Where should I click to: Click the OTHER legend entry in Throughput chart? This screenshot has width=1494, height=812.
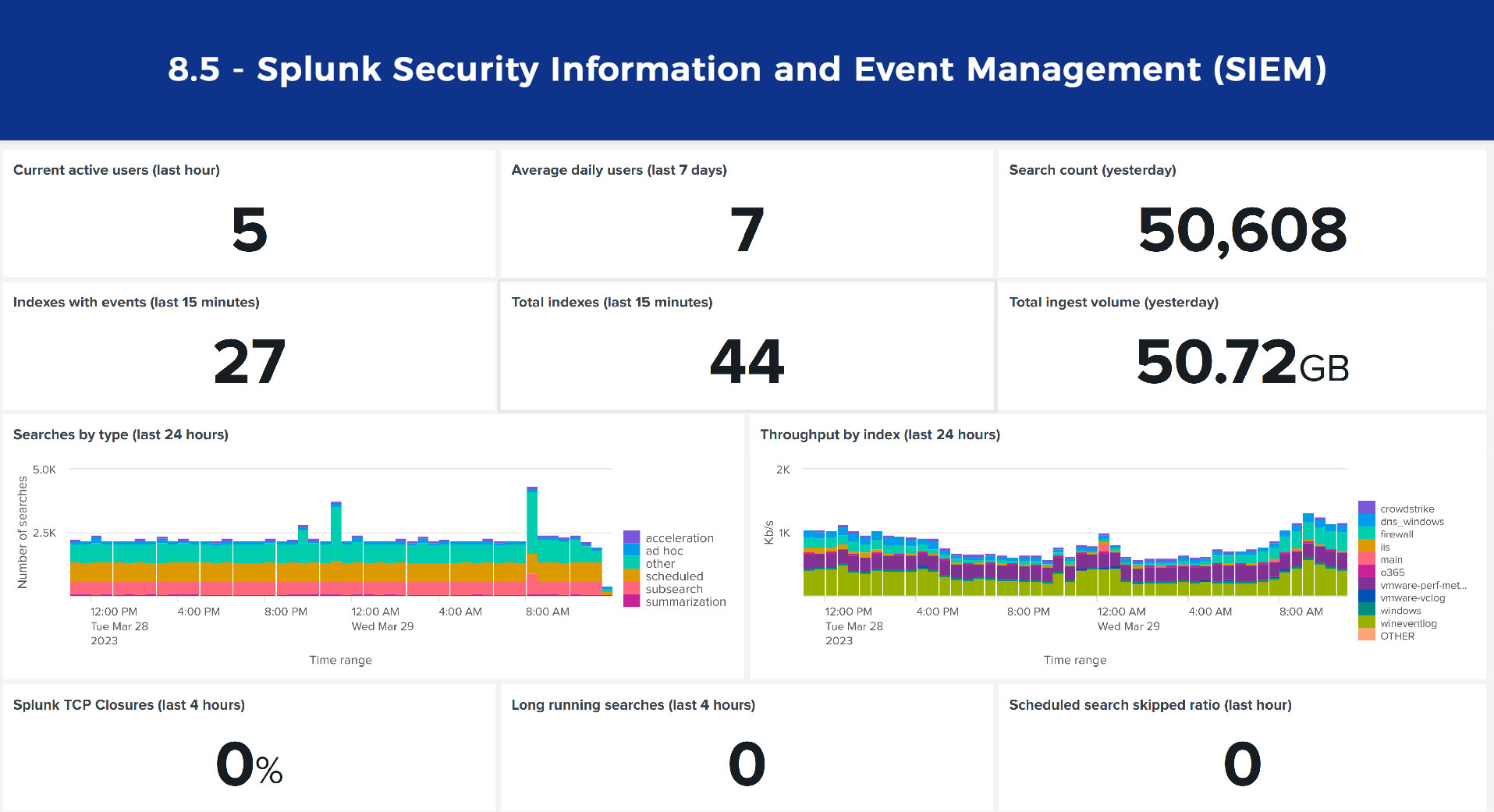pyautogui.click(x=1396, y=636)
